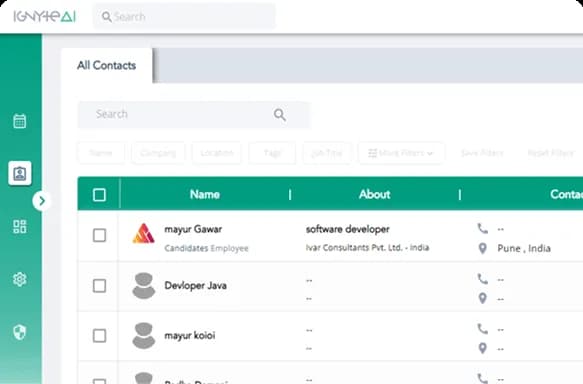Viewport: 583px width, 384px height.
Task: Open the Location filter
Action: 217,153
